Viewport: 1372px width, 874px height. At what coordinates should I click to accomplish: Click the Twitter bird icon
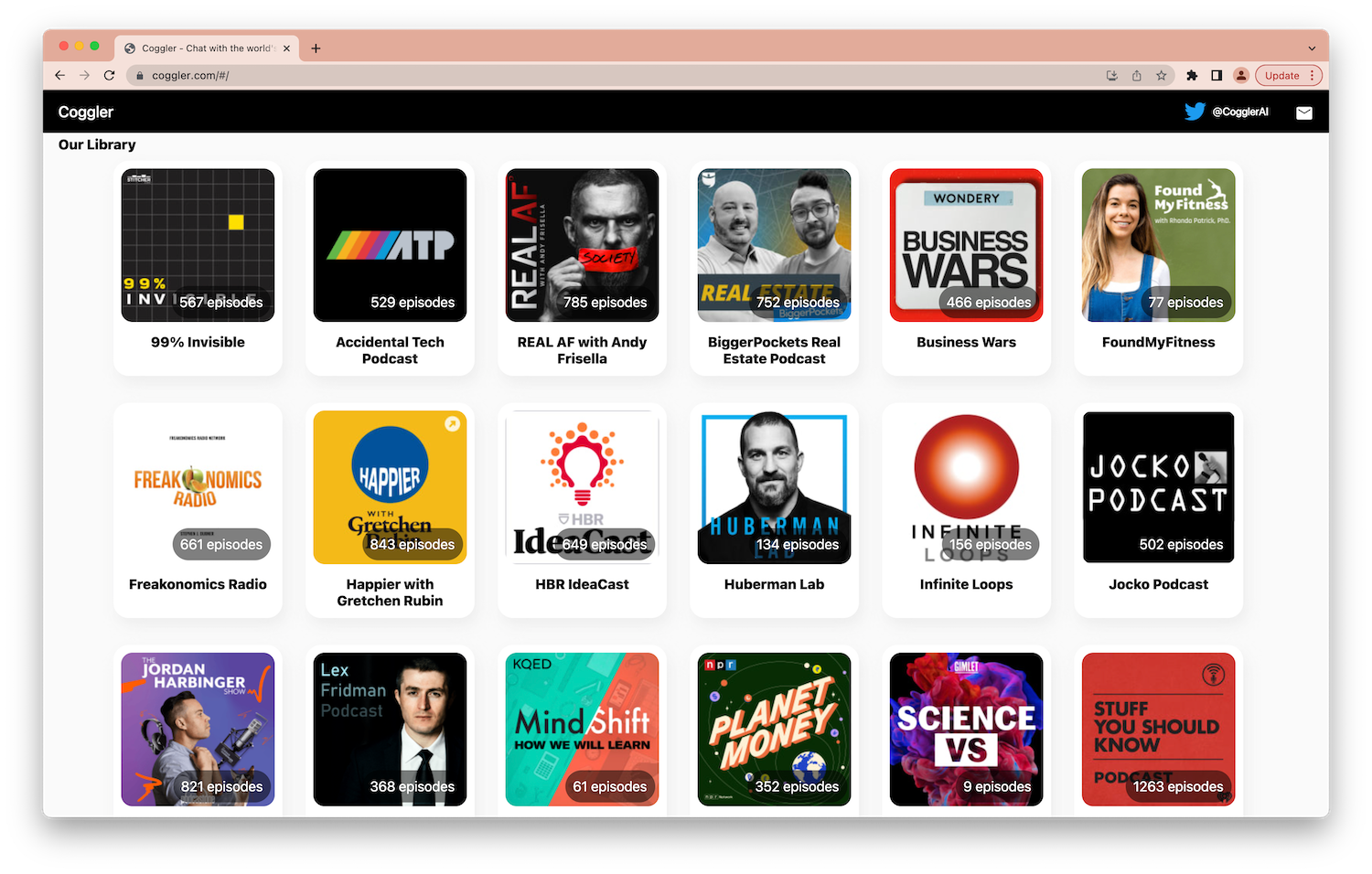click(1195, 112)
